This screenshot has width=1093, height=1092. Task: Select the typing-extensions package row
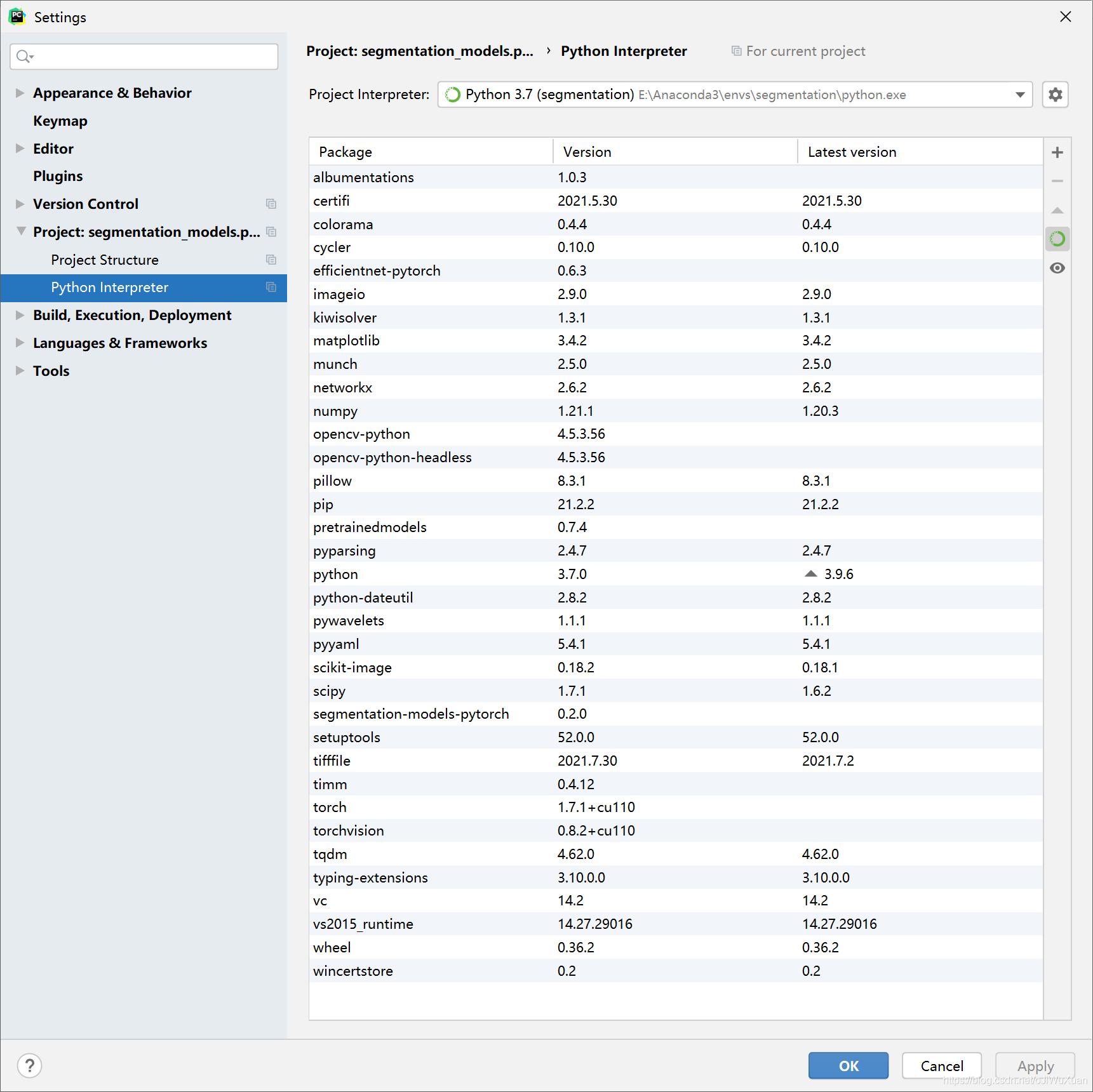click(x=676, y=877)
